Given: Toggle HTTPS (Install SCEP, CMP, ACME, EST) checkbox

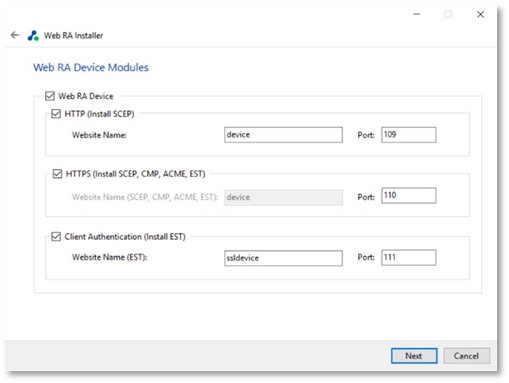Looking at the screenshot, I should [57, 174].
